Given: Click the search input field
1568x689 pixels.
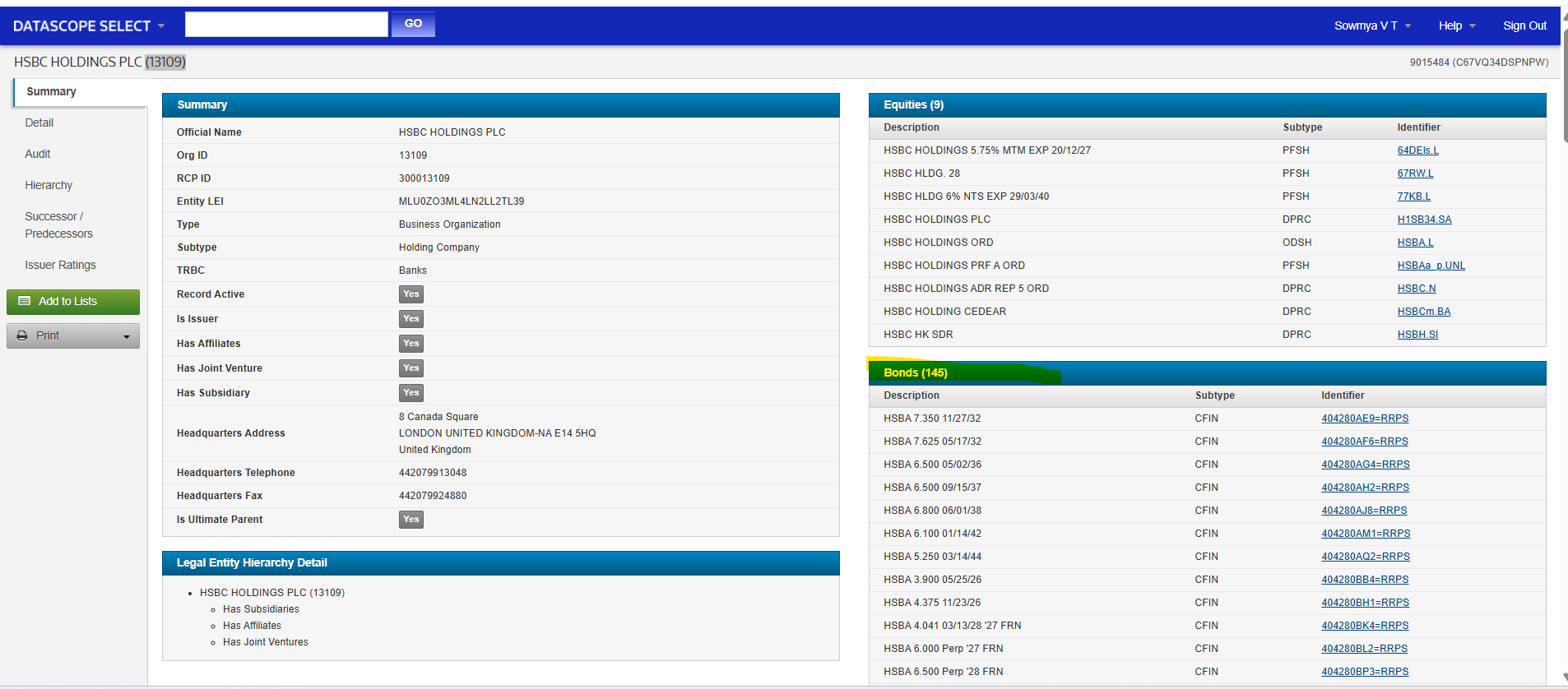Looking at the screenshot, I should click(x=286, y=24).
